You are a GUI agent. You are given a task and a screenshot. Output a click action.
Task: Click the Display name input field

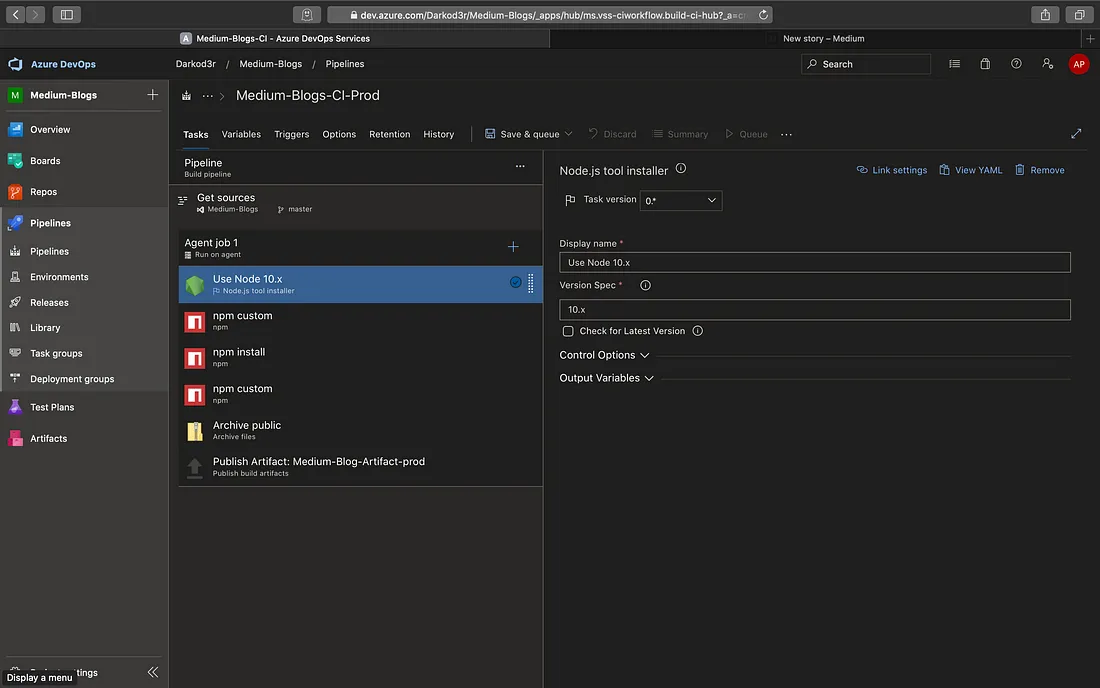tap(814, 262)
